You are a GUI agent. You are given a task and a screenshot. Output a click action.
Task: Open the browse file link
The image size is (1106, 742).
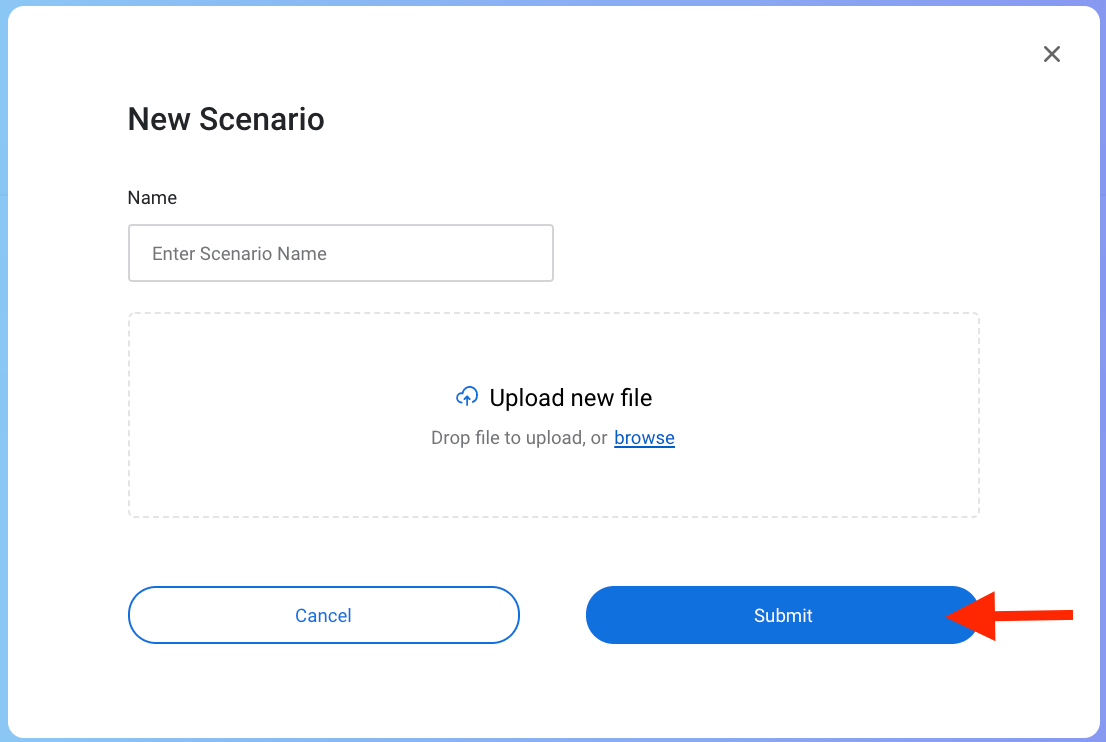(644, 438)
